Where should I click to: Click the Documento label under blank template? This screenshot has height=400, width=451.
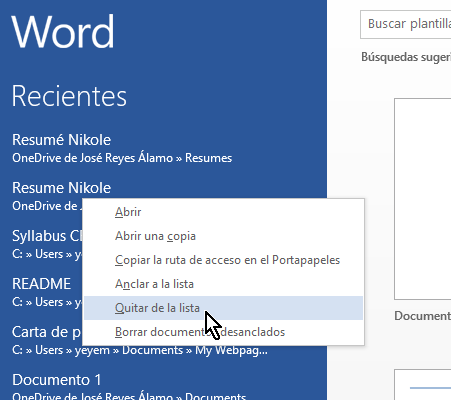point(422,316)
